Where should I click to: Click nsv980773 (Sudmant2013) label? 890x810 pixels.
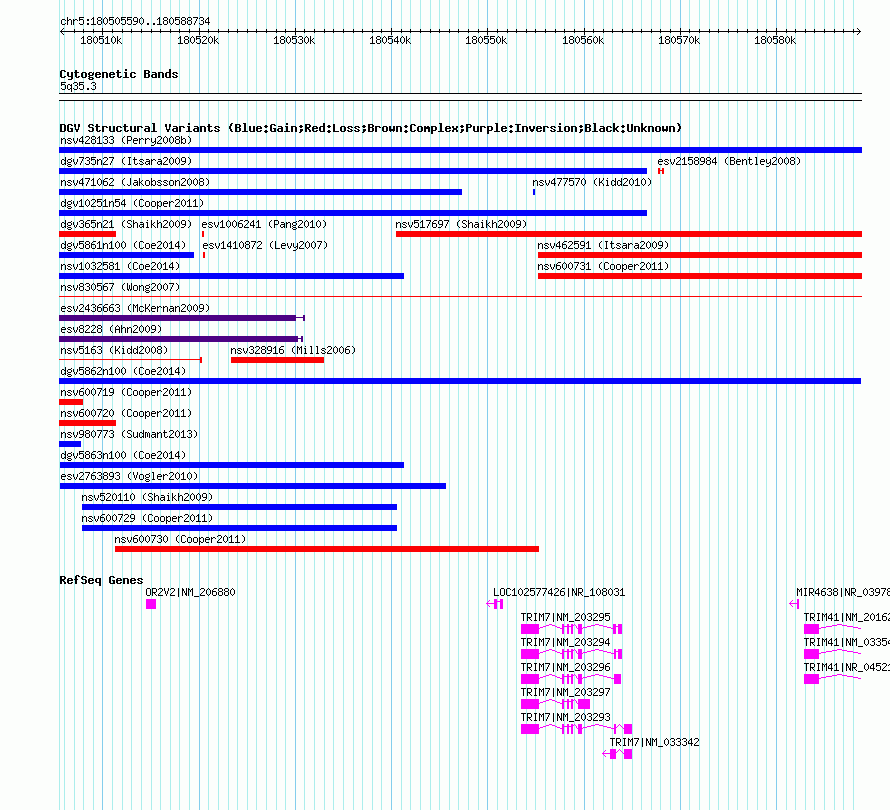(129, 434)
